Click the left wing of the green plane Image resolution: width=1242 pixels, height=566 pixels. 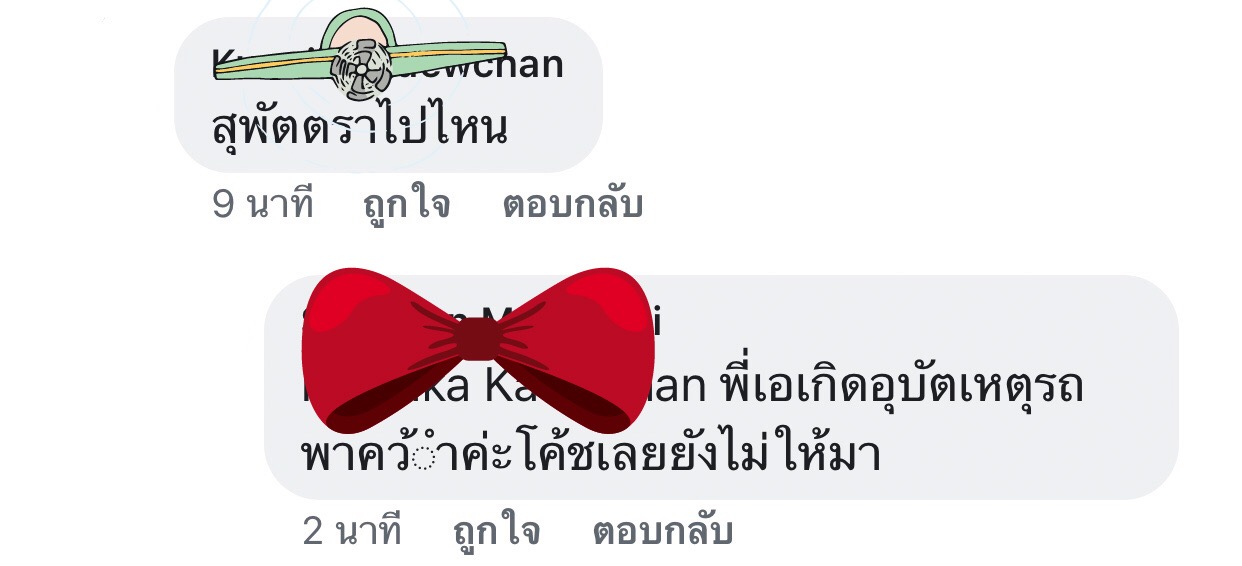[x=274, y=65]
